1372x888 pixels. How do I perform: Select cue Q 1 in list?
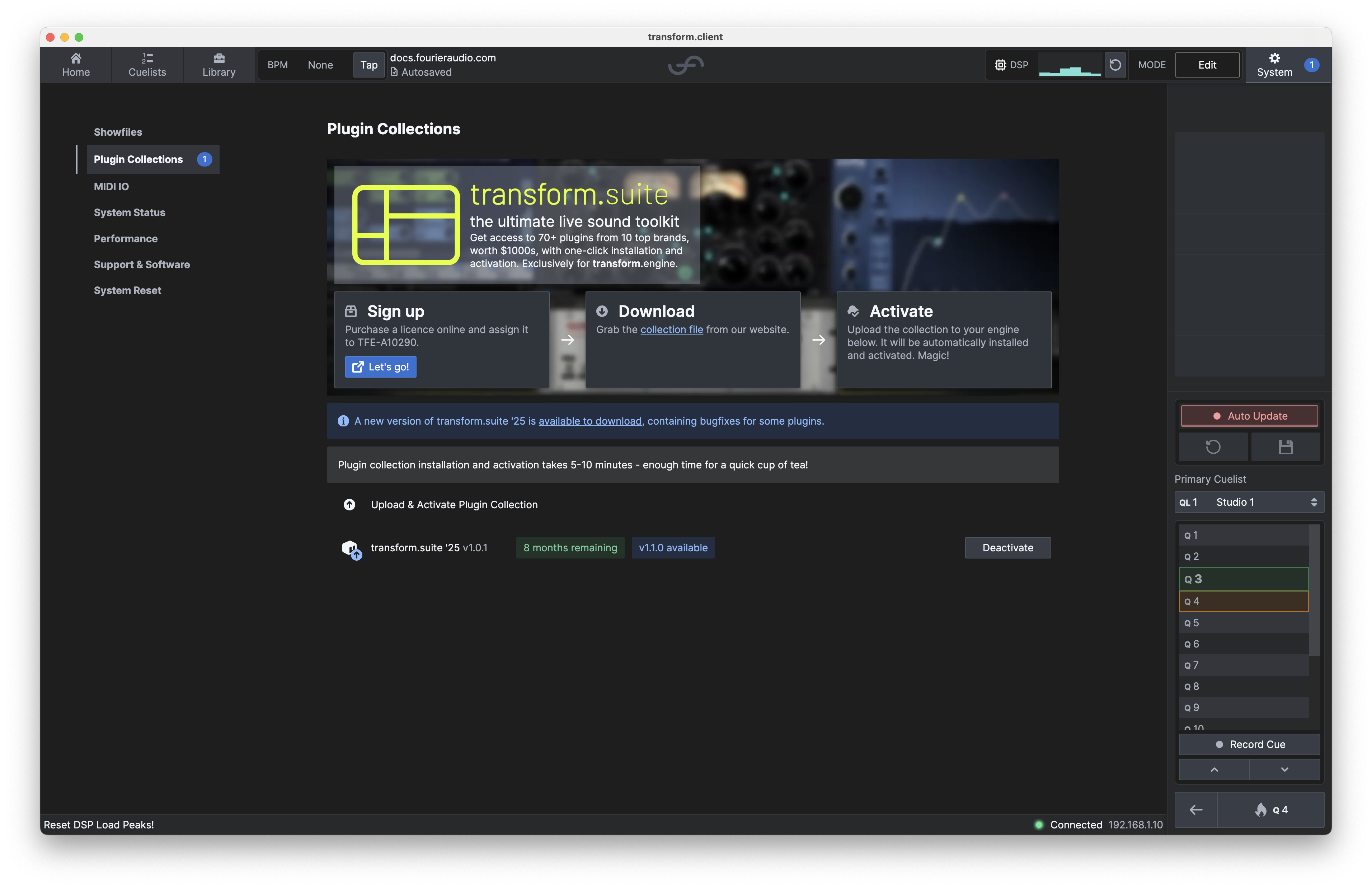(1243, 535)
